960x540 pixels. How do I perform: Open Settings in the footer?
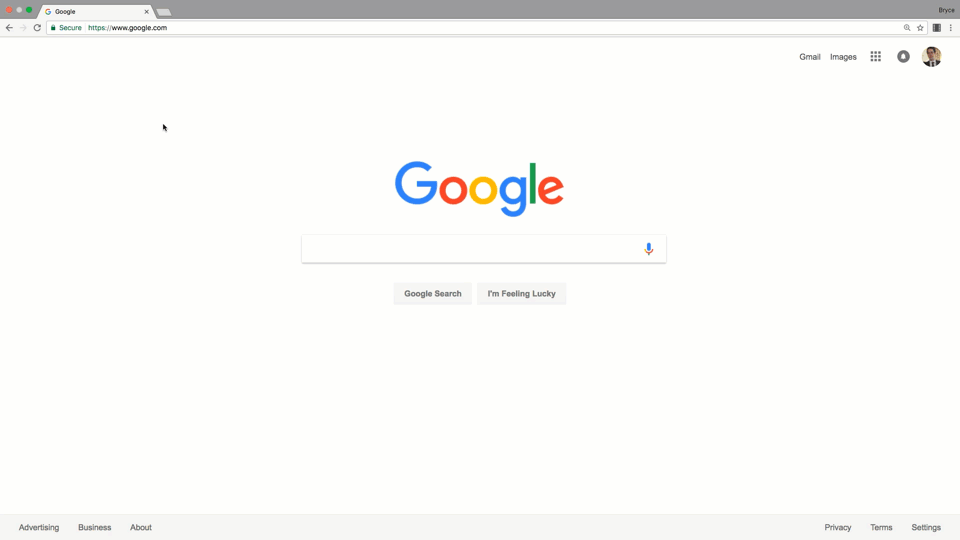pyautogui.click(x=926, y=527)
